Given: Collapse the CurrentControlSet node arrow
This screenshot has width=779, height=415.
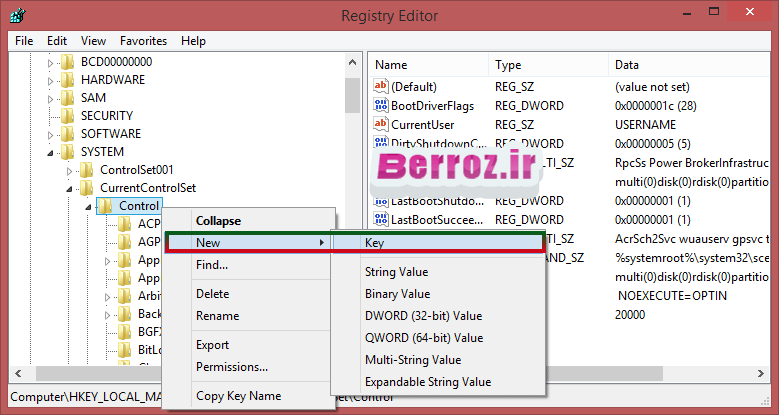Looking at the screenshot, I should [70, 188].
